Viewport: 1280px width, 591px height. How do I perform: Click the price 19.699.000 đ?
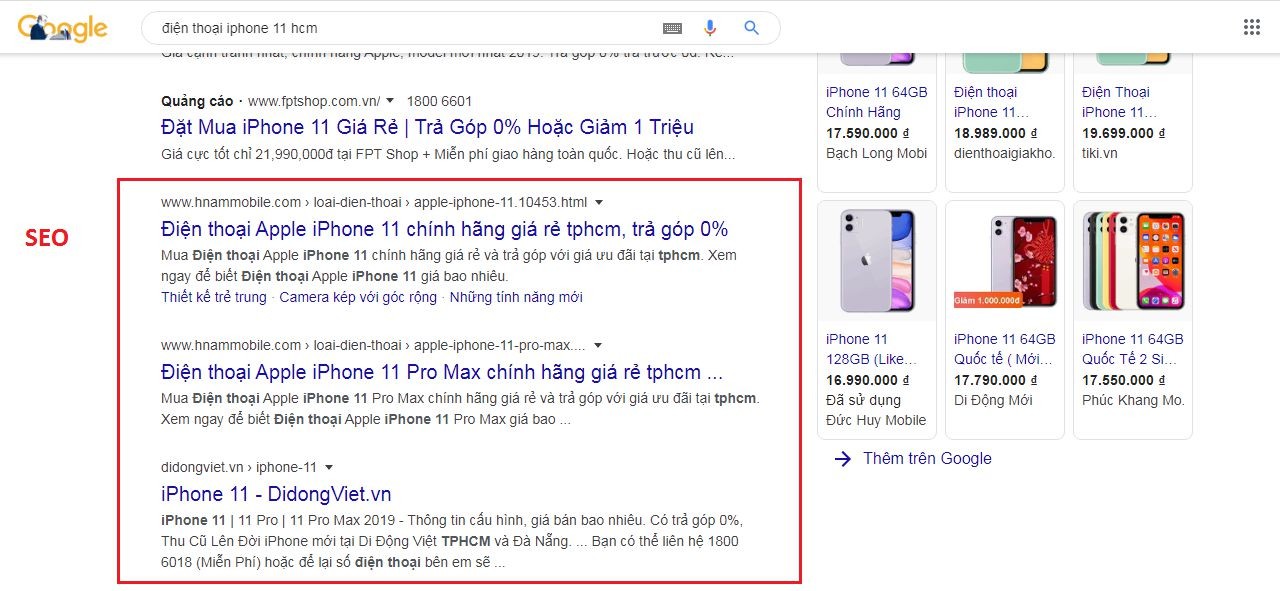(x=1124, y=133)
